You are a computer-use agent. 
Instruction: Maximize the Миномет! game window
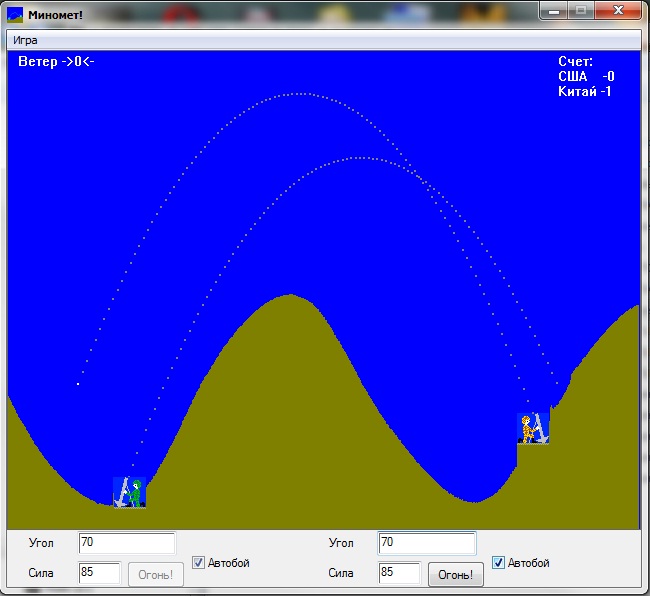[x=580, y=10]
